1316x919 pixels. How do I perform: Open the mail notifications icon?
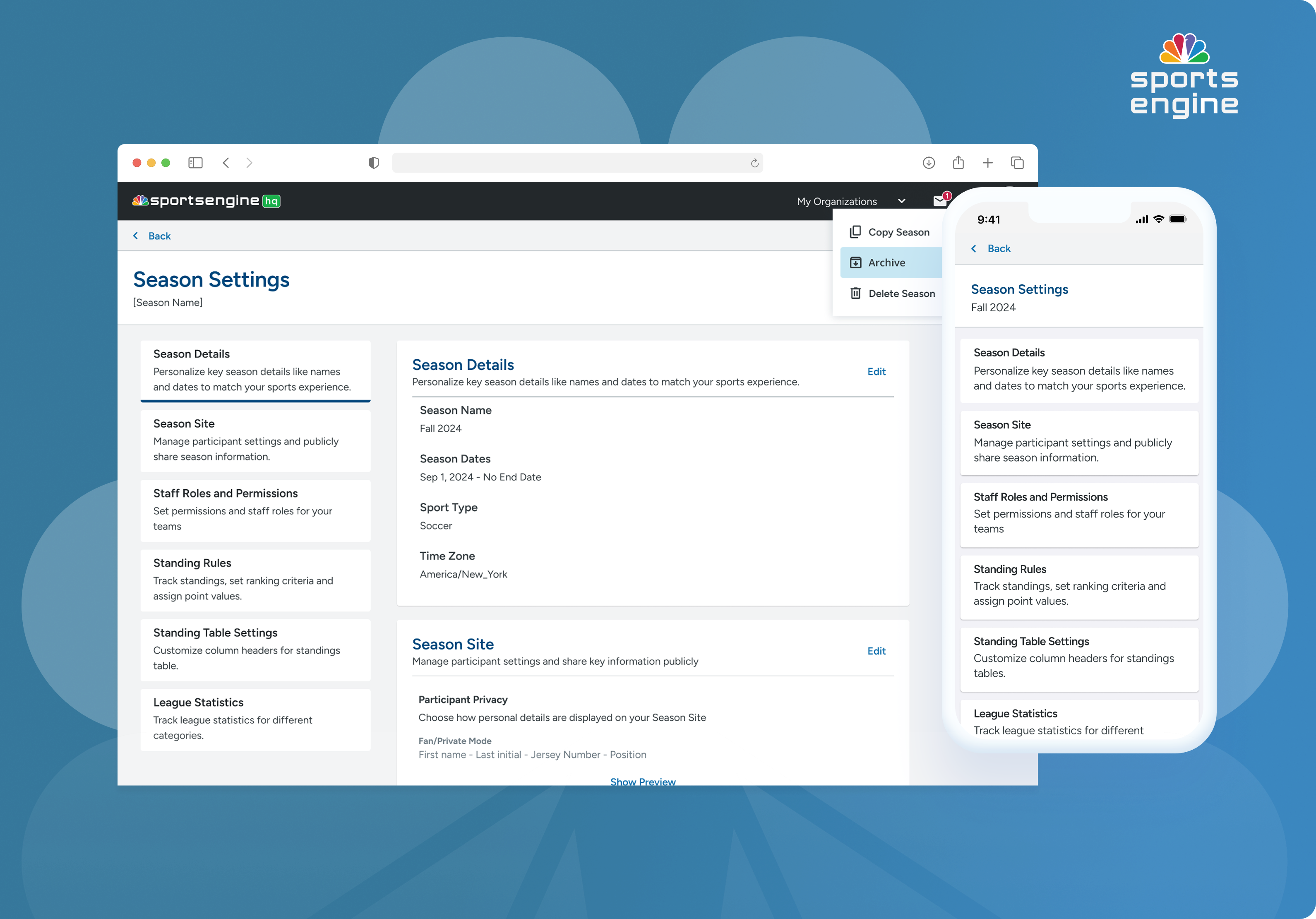[939, 201]
